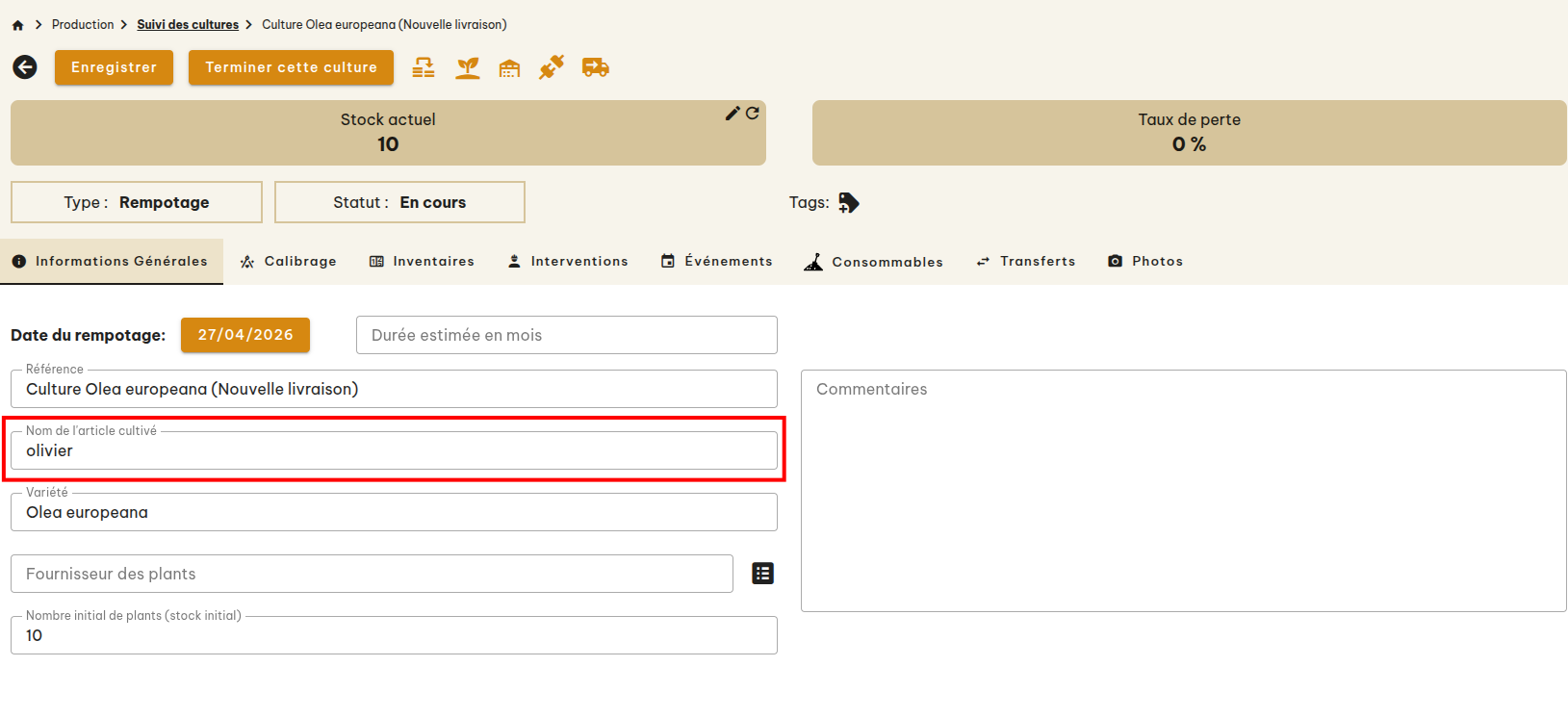Click the Variété field with Olea europeana
This screenshot has width=1568, height=718.
(x=394, y=512)
